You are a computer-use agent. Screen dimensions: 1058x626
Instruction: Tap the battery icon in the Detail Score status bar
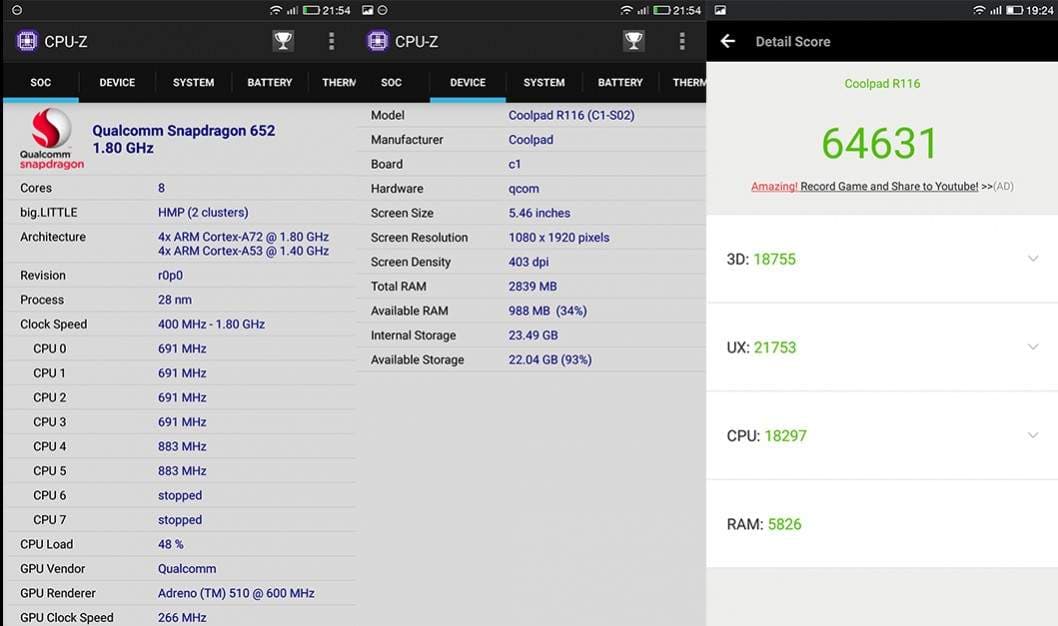1014,10
